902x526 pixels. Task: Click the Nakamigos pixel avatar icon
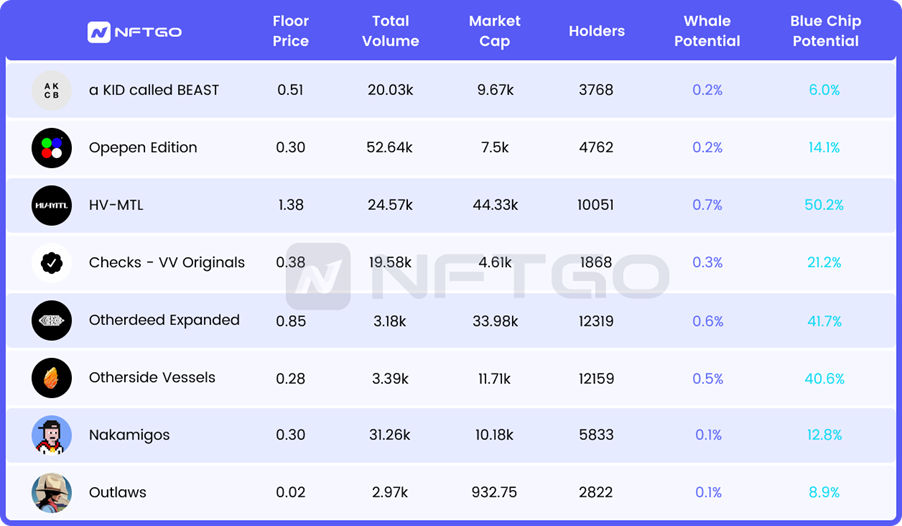coord(52,435)
